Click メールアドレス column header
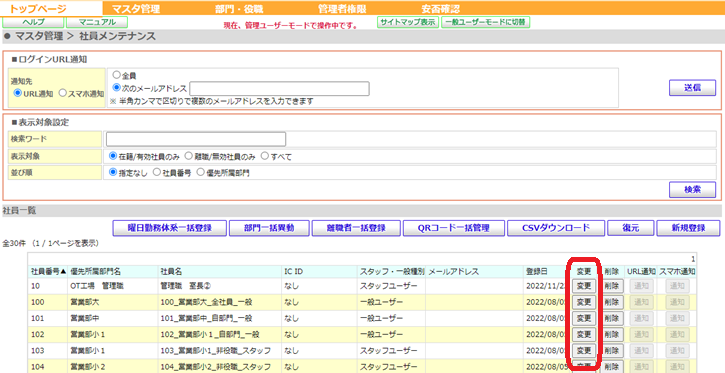This screenshot has height=373, width=725. (x=453, y=271)
